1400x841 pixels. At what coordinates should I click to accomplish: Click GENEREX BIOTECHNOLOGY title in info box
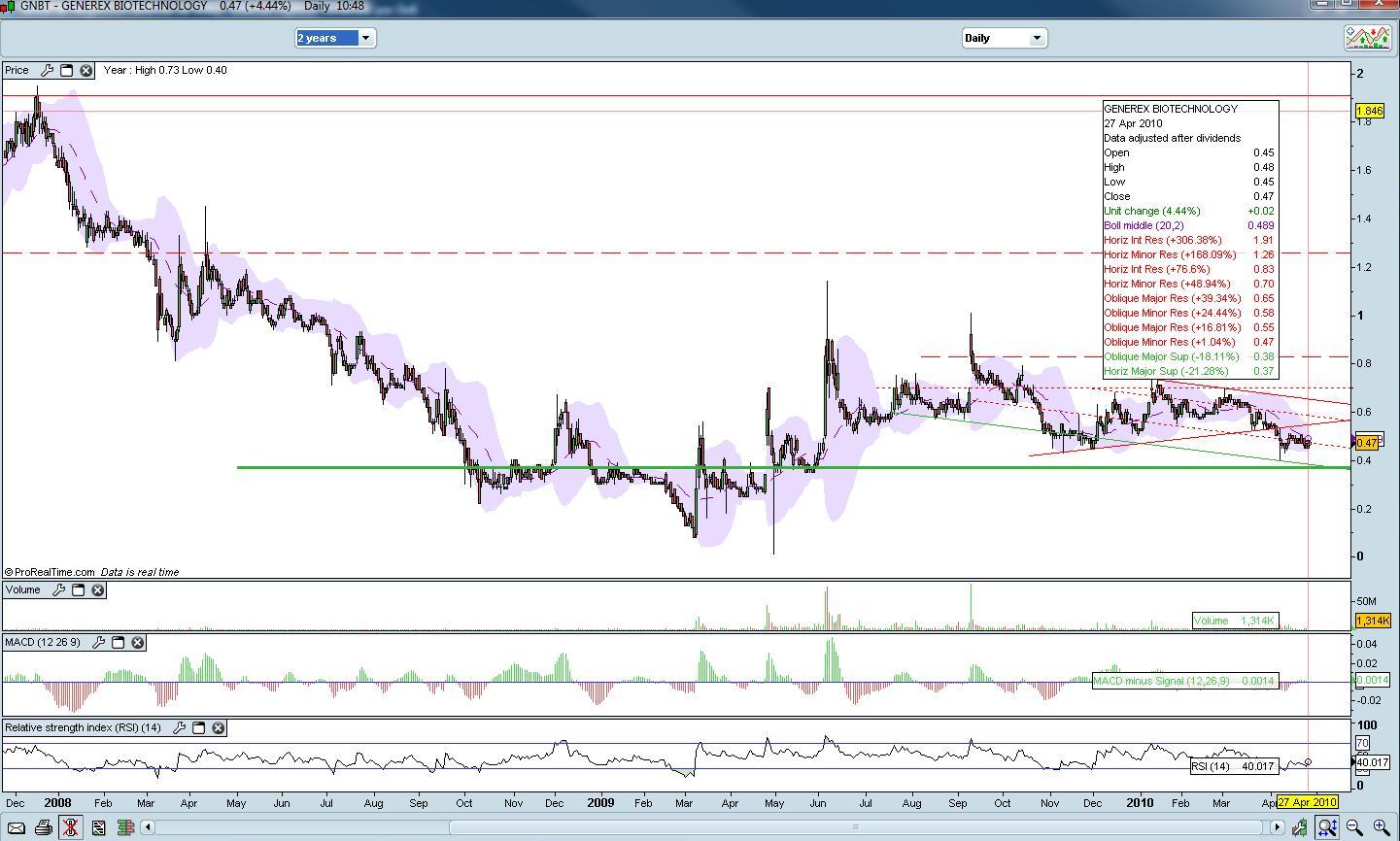[x=1171, y=109]
